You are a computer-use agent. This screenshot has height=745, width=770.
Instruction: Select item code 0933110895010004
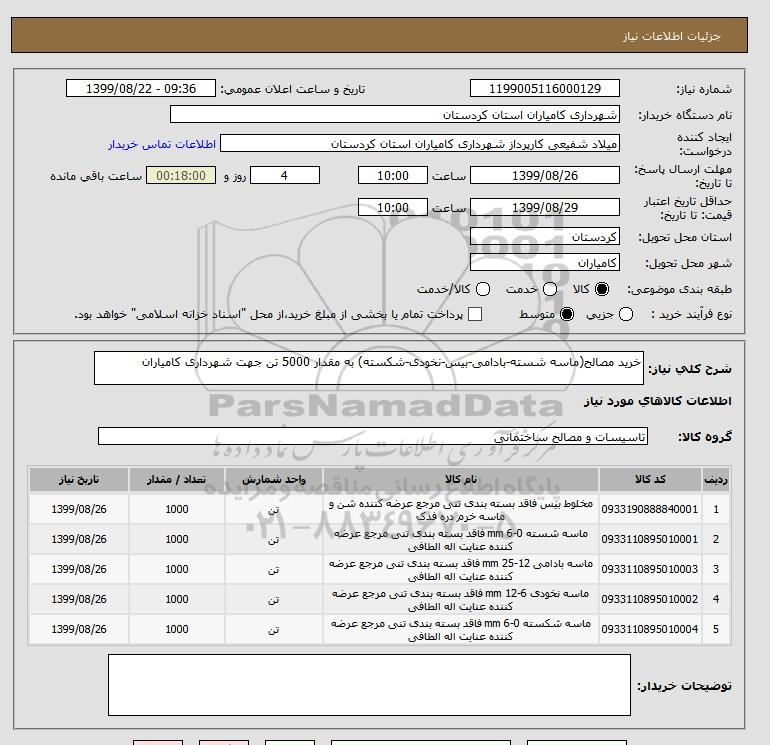(650, 629)
